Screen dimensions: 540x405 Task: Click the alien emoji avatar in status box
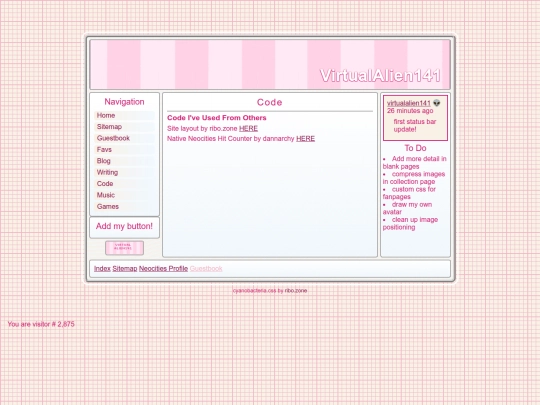(437, 103)
